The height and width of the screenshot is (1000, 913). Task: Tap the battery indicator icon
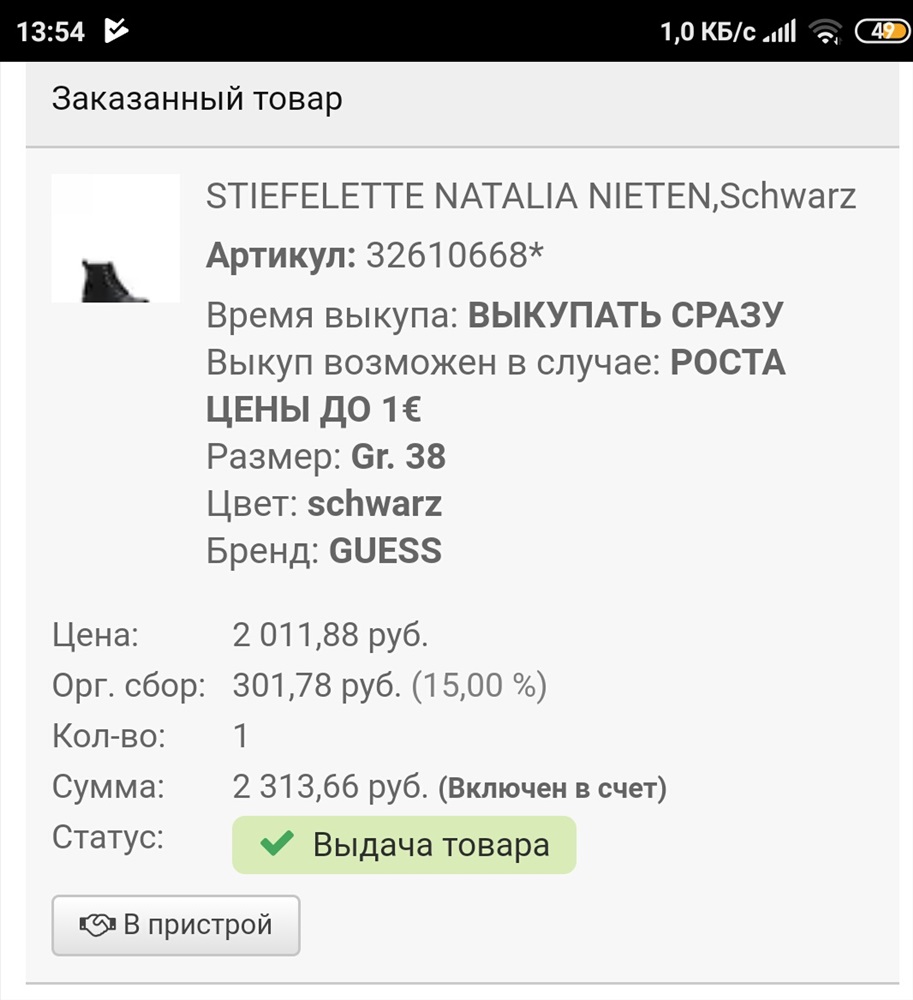click(883, 31)
